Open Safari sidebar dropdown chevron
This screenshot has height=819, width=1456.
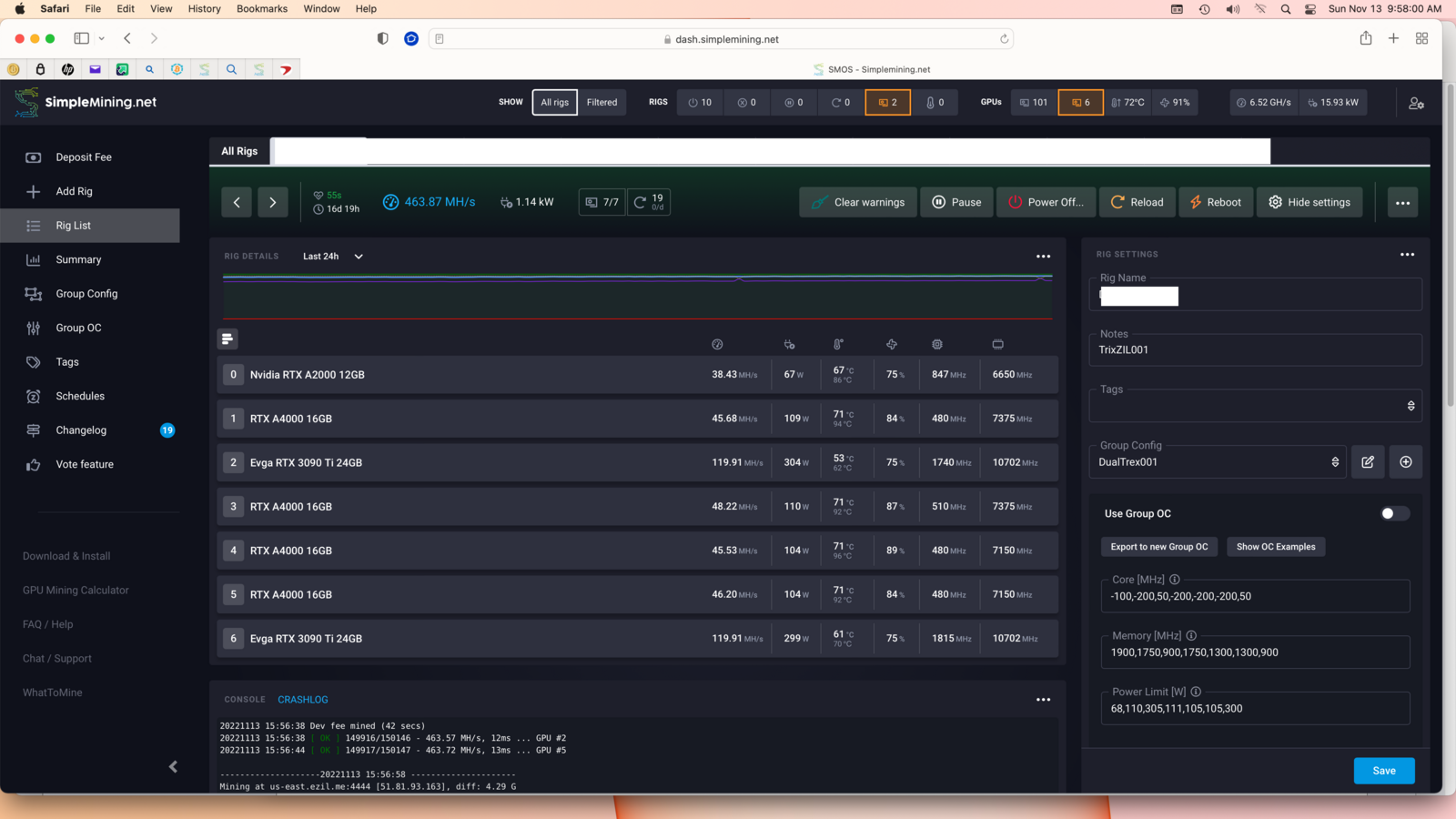[x=101, y=38]
